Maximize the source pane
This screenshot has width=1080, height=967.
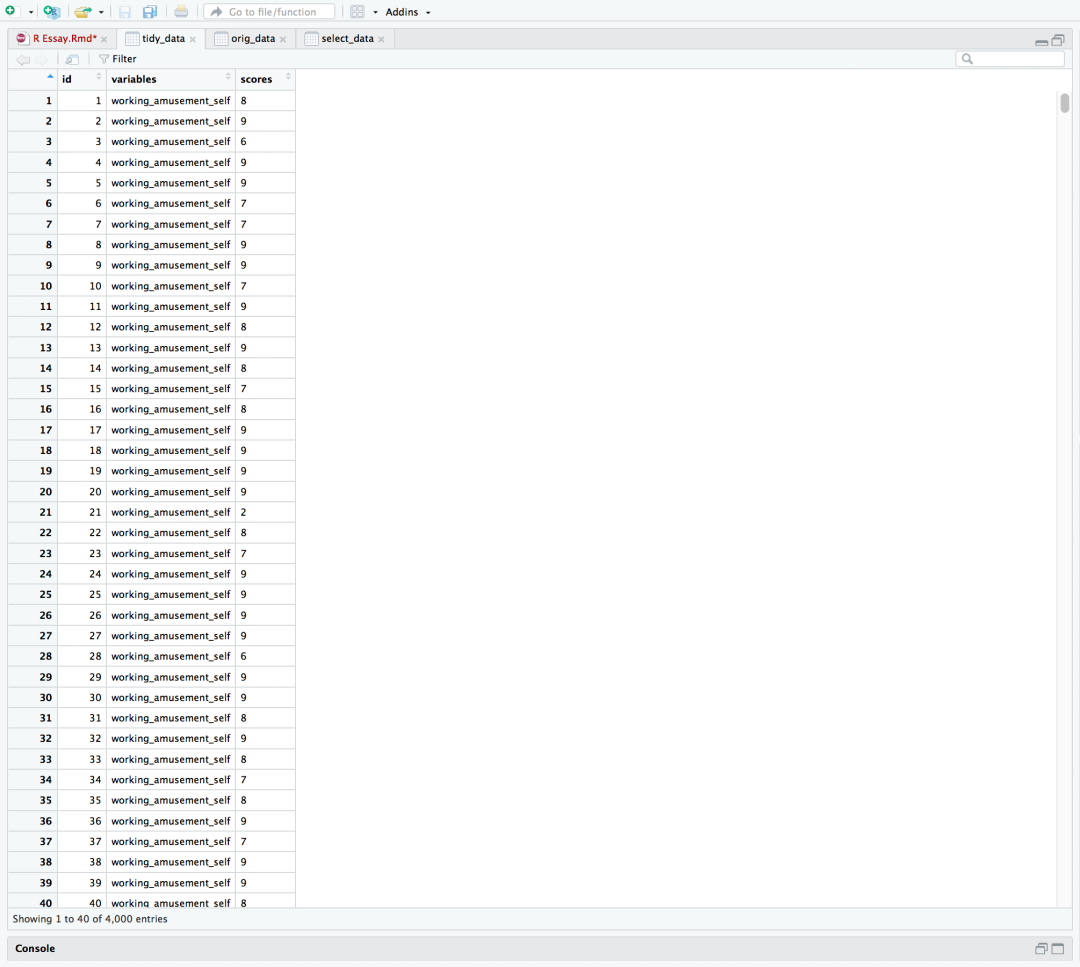(1058, 40)
